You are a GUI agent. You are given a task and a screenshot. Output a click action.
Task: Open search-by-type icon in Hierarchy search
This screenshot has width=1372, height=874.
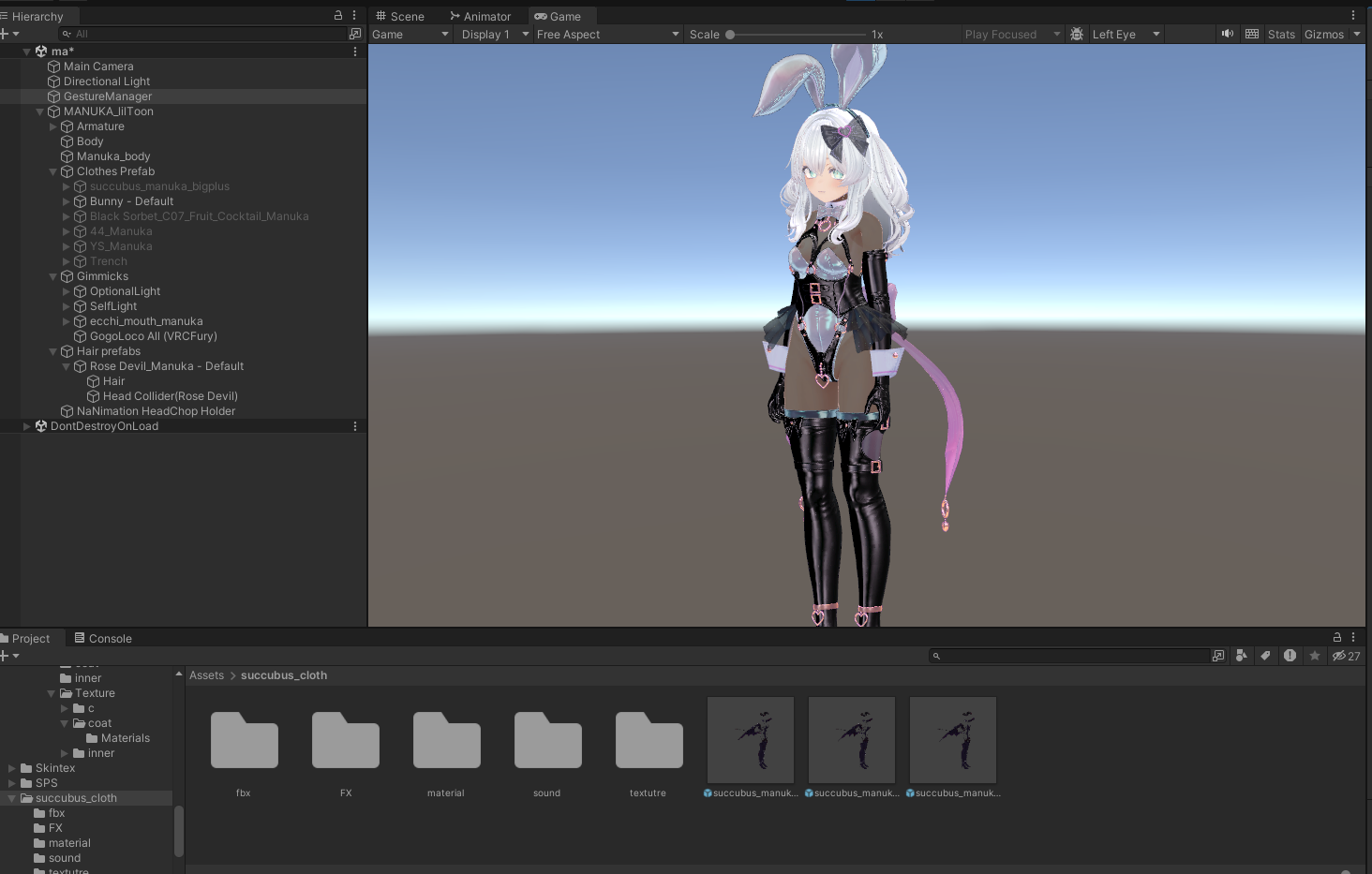coord(354,34)
